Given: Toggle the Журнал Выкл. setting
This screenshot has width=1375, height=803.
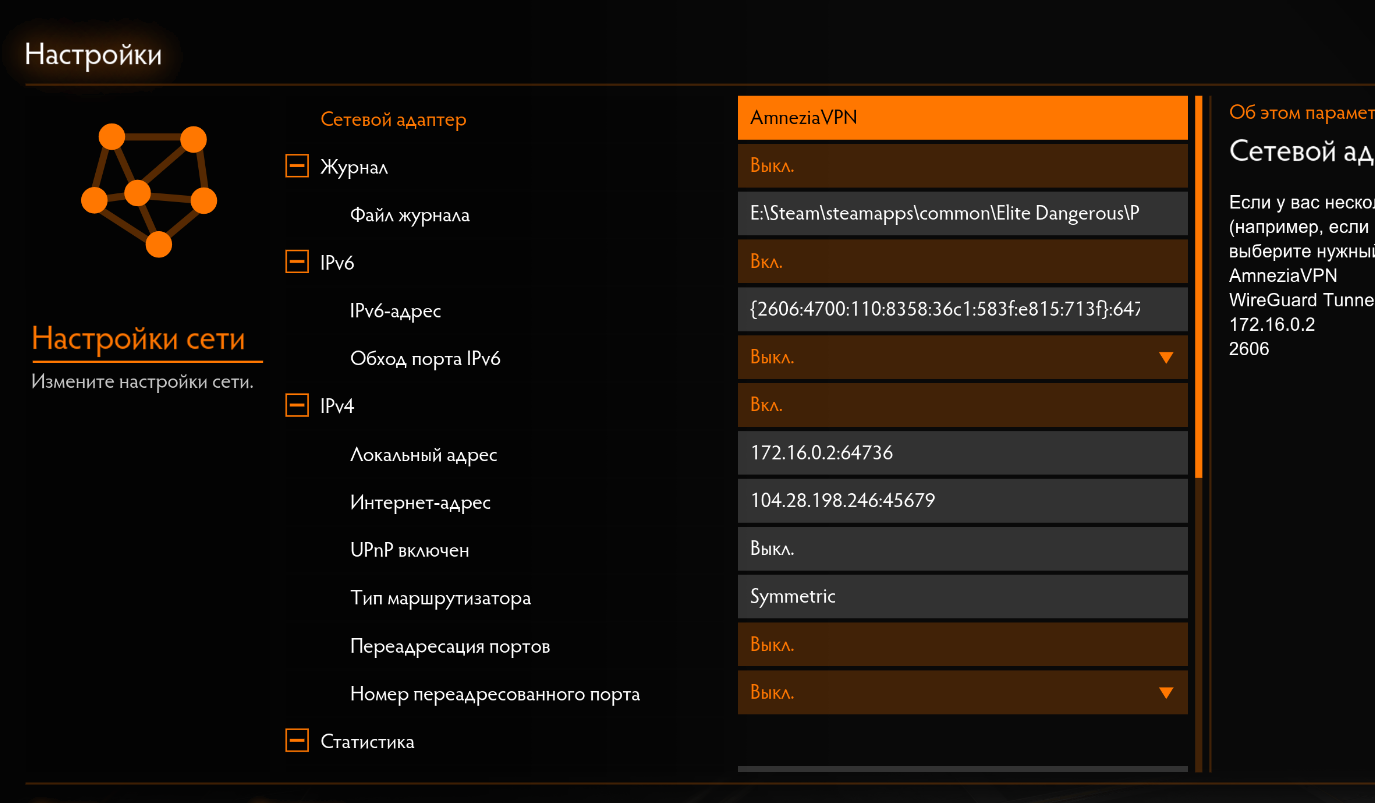Looking at the screenshot, I should tap(963, 166).
